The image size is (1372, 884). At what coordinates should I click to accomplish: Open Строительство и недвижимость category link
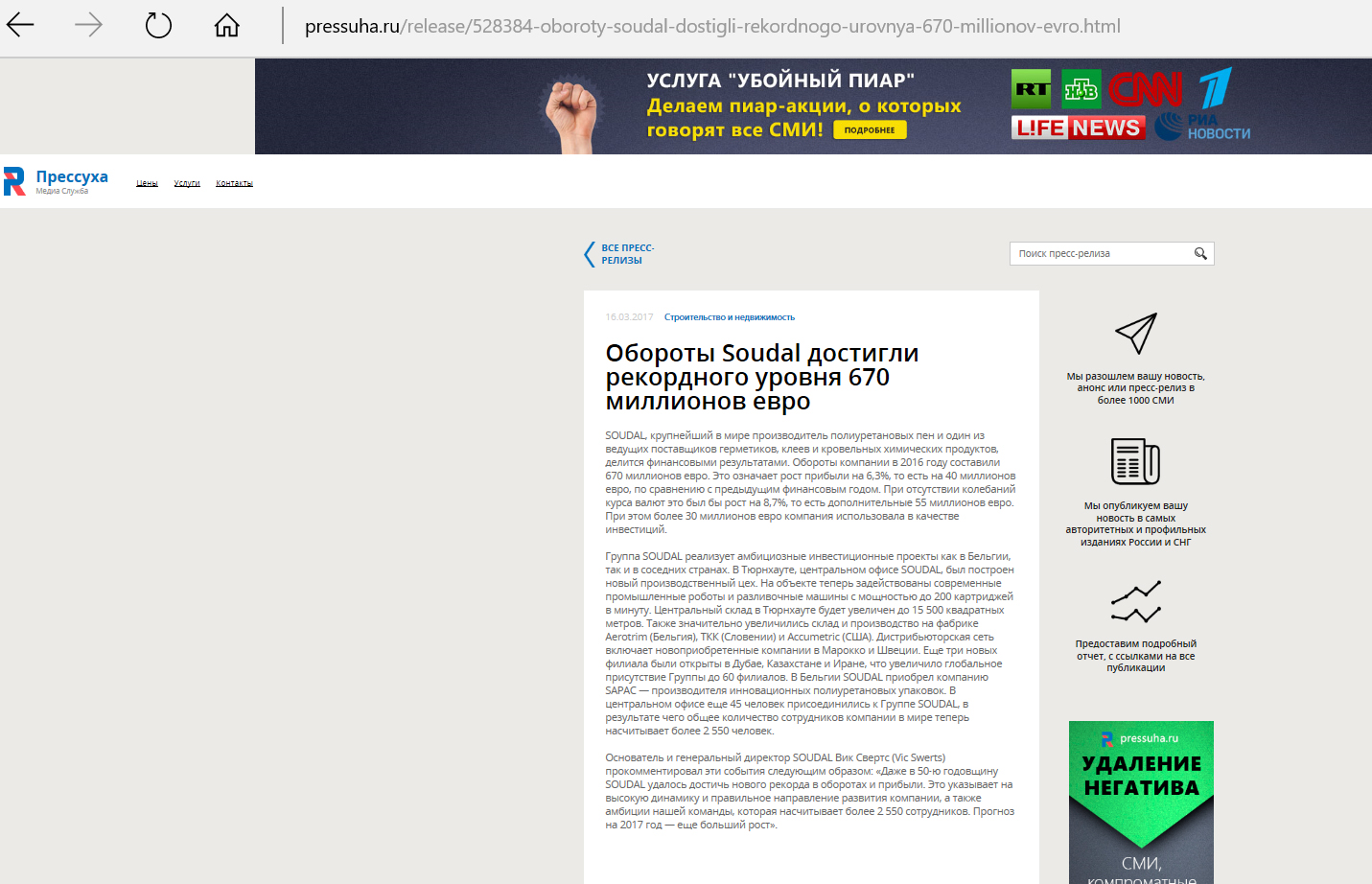click(730, 317)
